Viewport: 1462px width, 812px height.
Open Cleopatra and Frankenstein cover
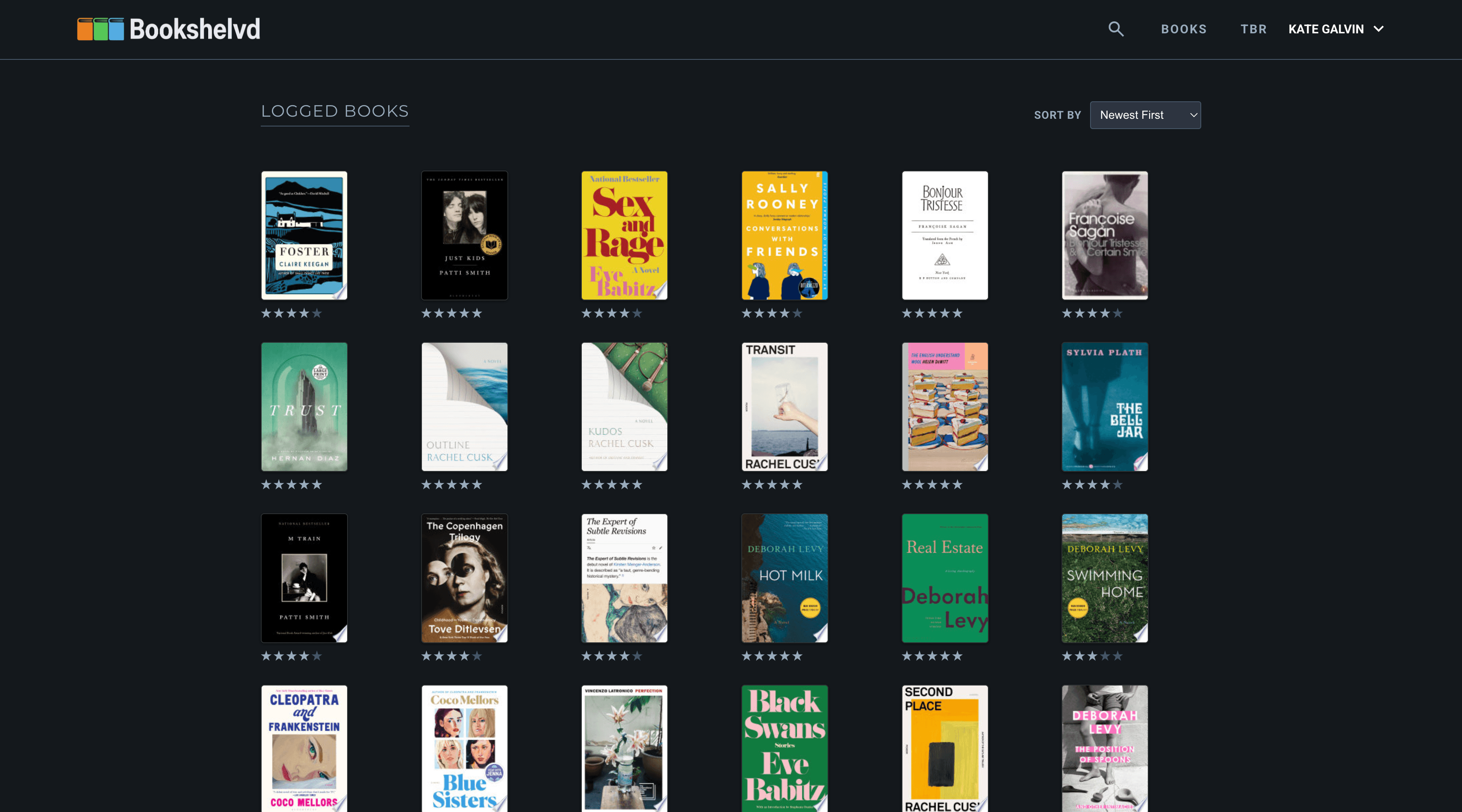[304, 748]
